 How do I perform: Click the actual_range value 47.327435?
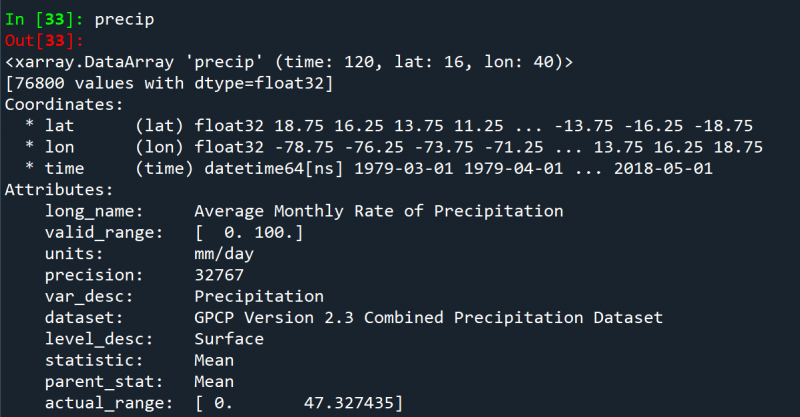[351, 403]
